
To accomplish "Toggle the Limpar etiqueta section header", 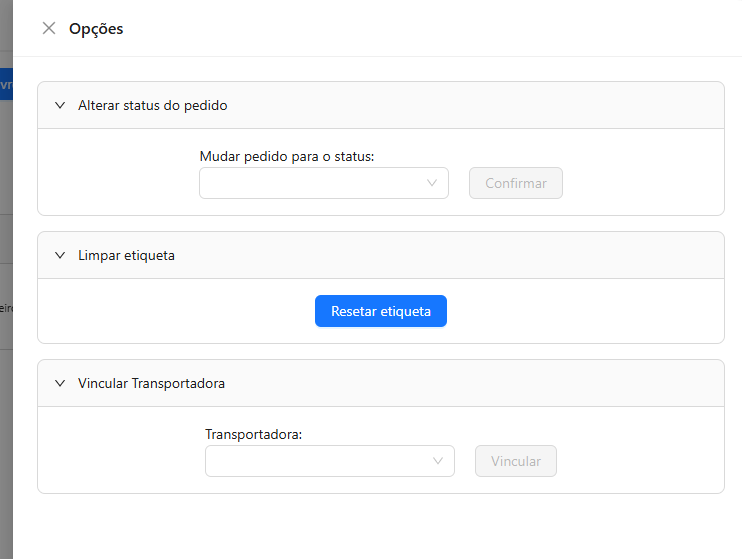I will click(127, 255).
